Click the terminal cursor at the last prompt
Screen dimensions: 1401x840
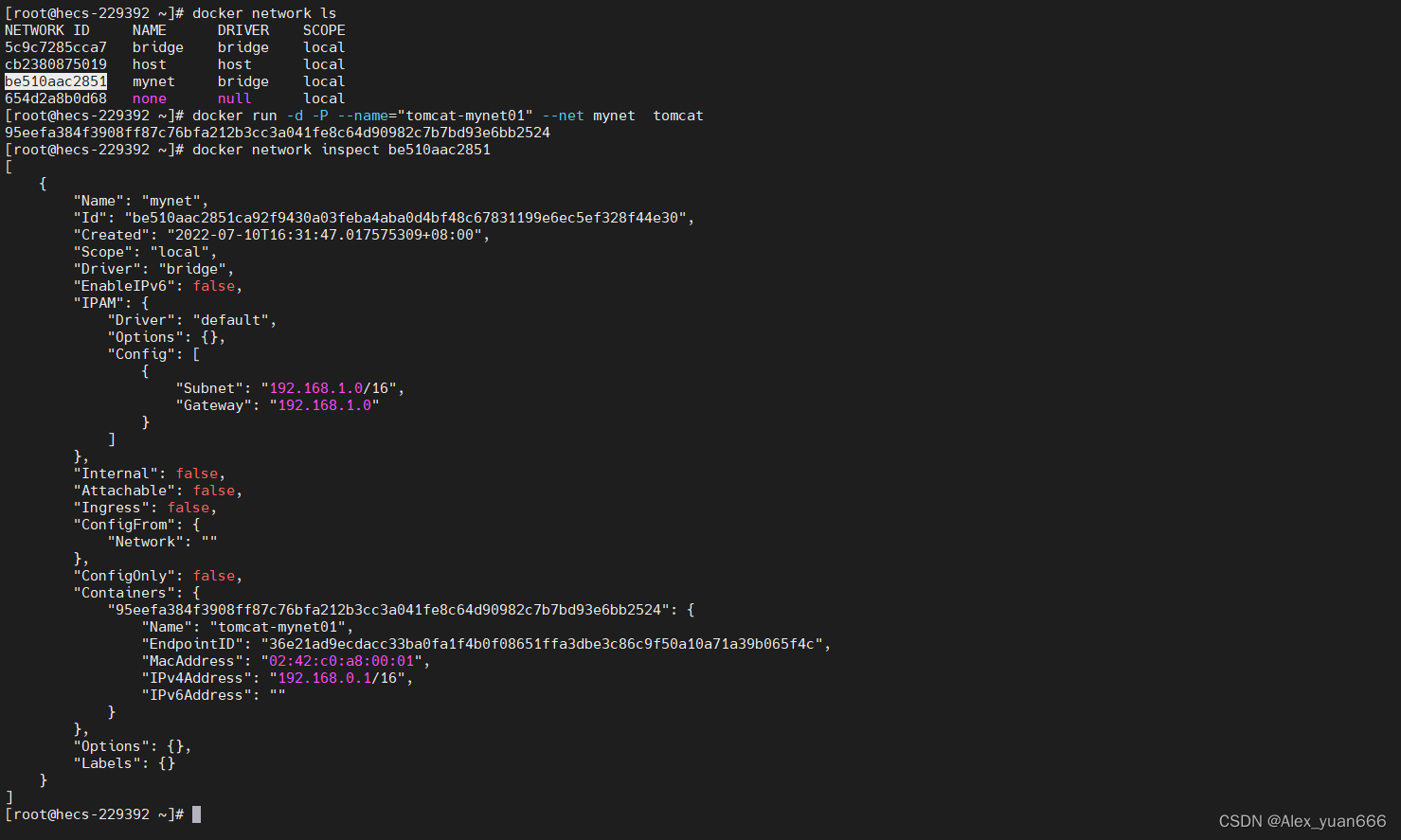pyautogui.click(x=196, y=814)
